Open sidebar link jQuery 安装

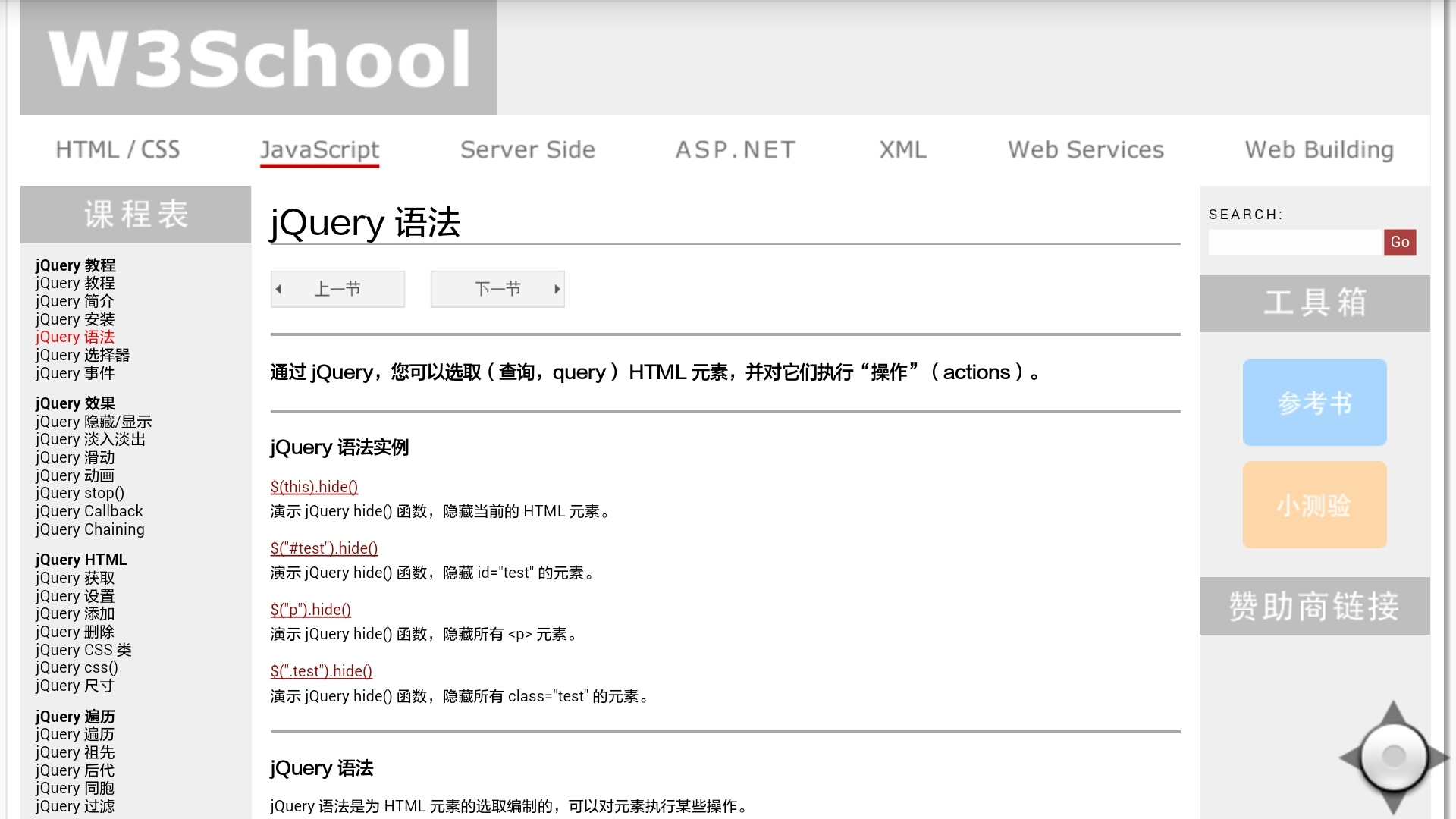coord(74,319)
